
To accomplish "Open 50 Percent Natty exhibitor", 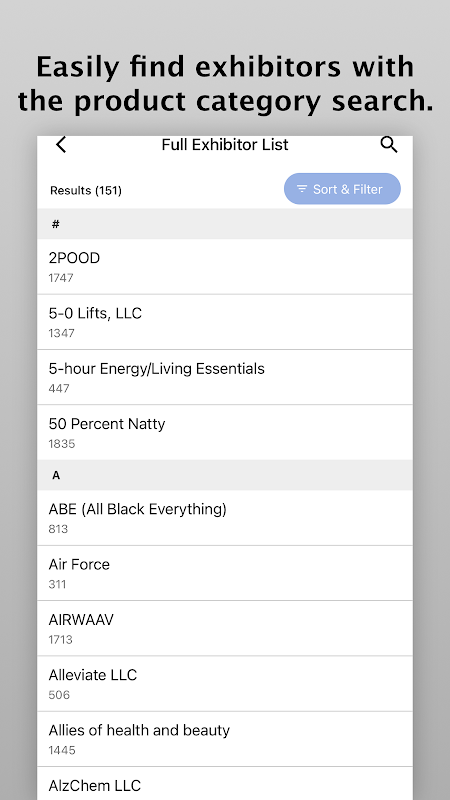I will click(224, 433).
